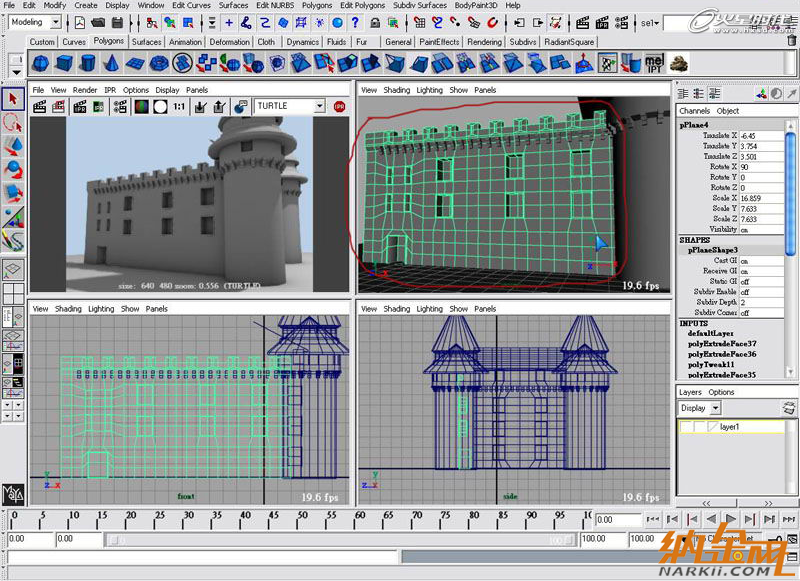
Task: Expand the TURTLE renderer dropdown
Action: (x=319, y=106)
